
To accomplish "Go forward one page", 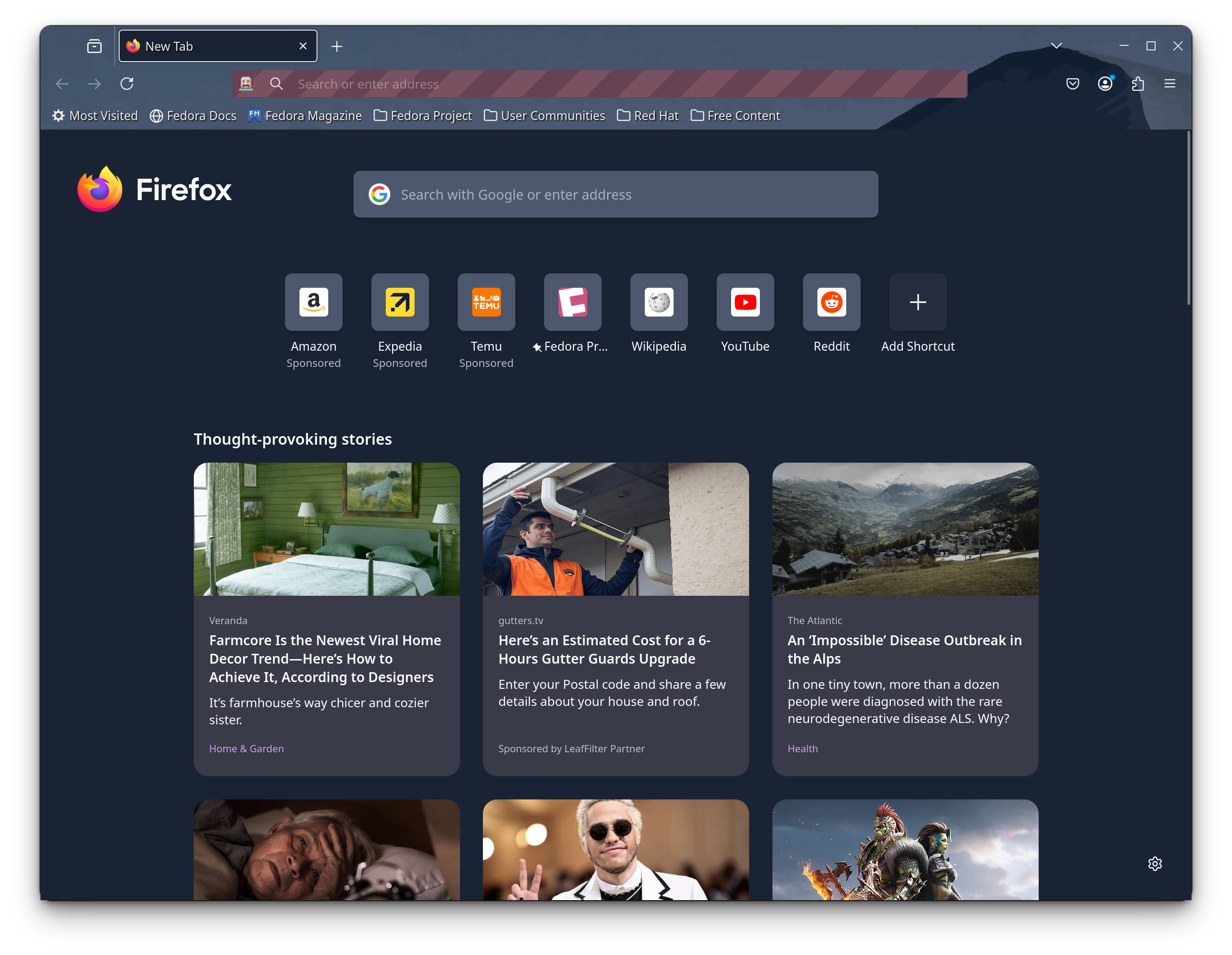I will coord(94,84).
